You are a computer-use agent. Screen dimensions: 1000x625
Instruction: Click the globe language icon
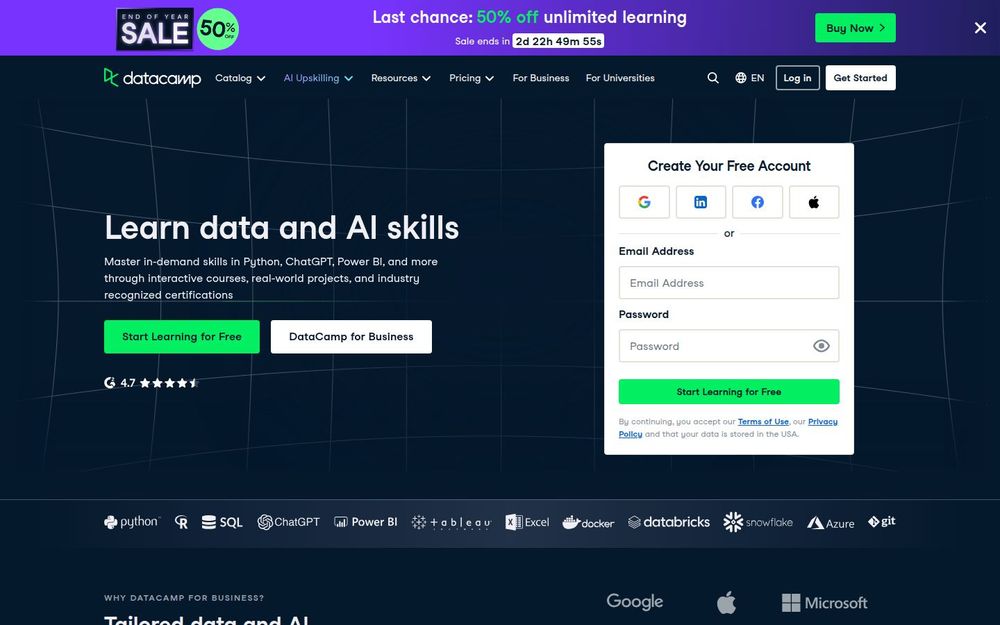tap(740, 78)
